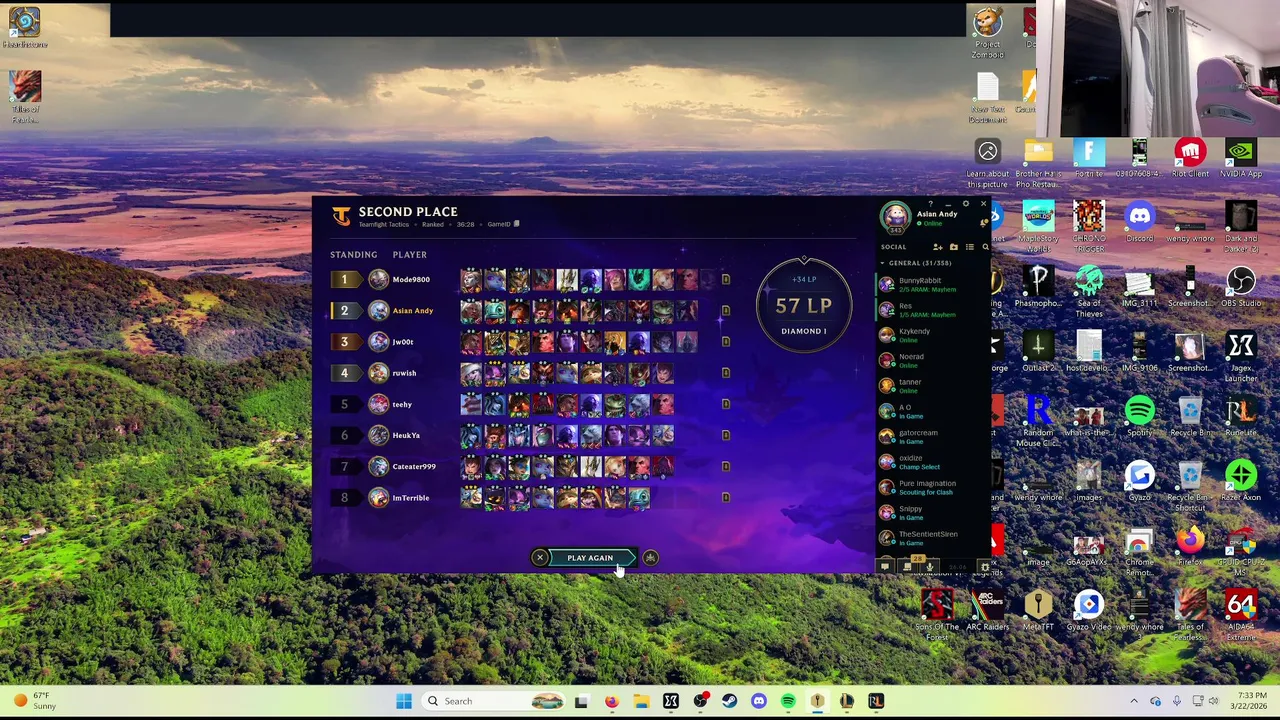Open the taskbar weather widget showing 67°F
The height and width of the screenshot is (720, 1280).
tap(33, 701)
